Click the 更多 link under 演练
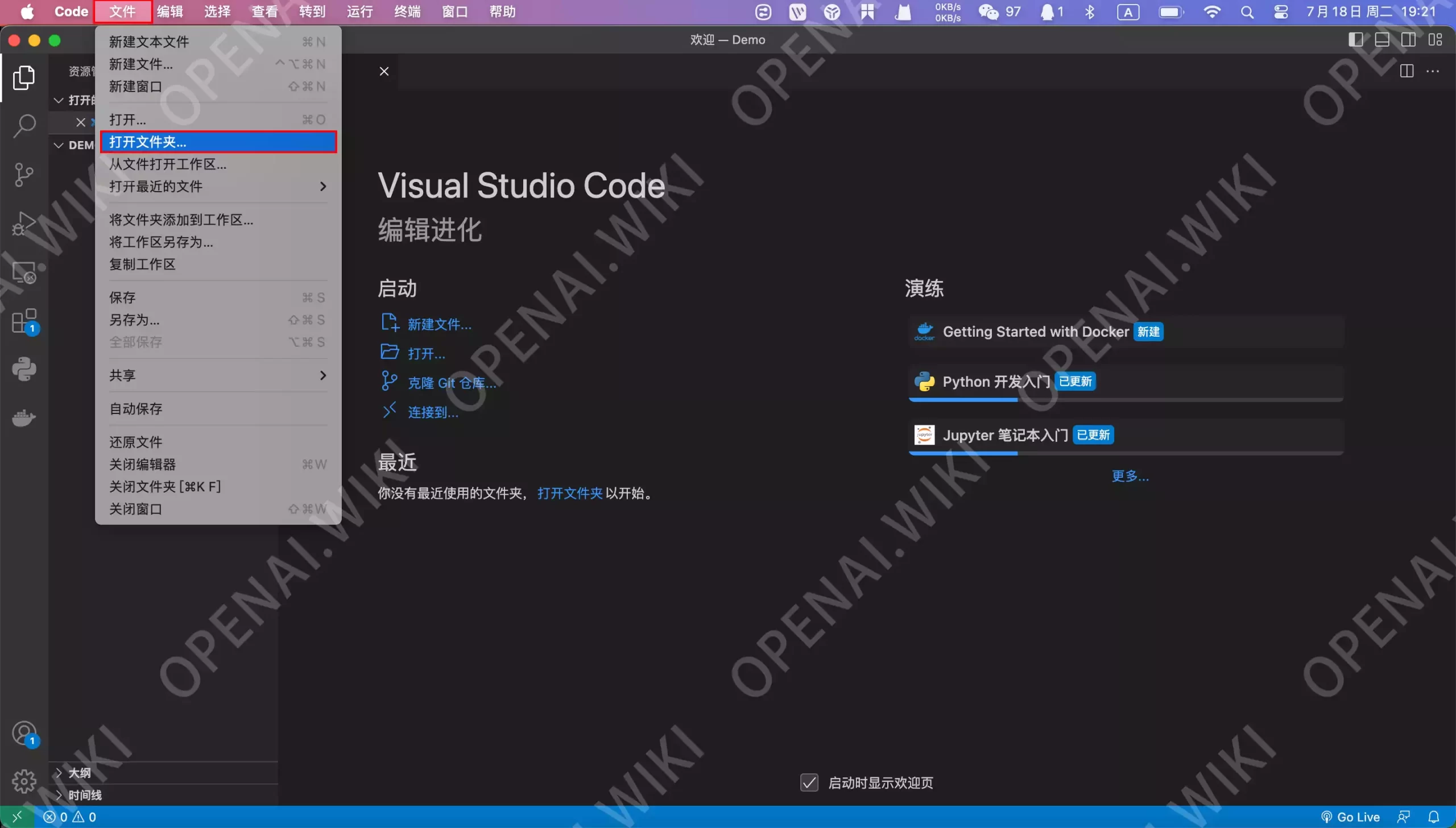Viewport: 1456px width, 828px height. tap(1129, 477)
